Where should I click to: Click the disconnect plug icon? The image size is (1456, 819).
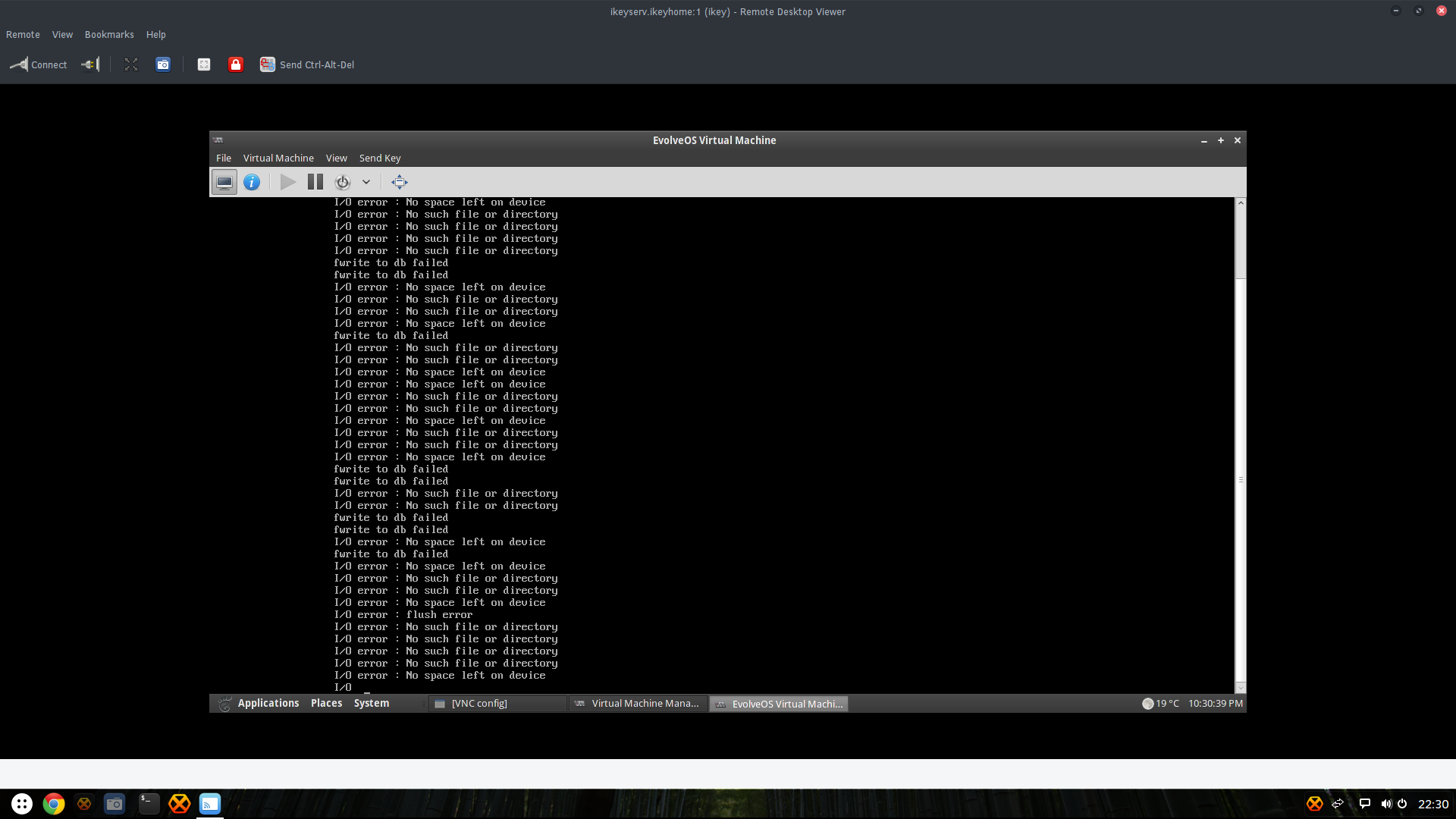point(90,64)
